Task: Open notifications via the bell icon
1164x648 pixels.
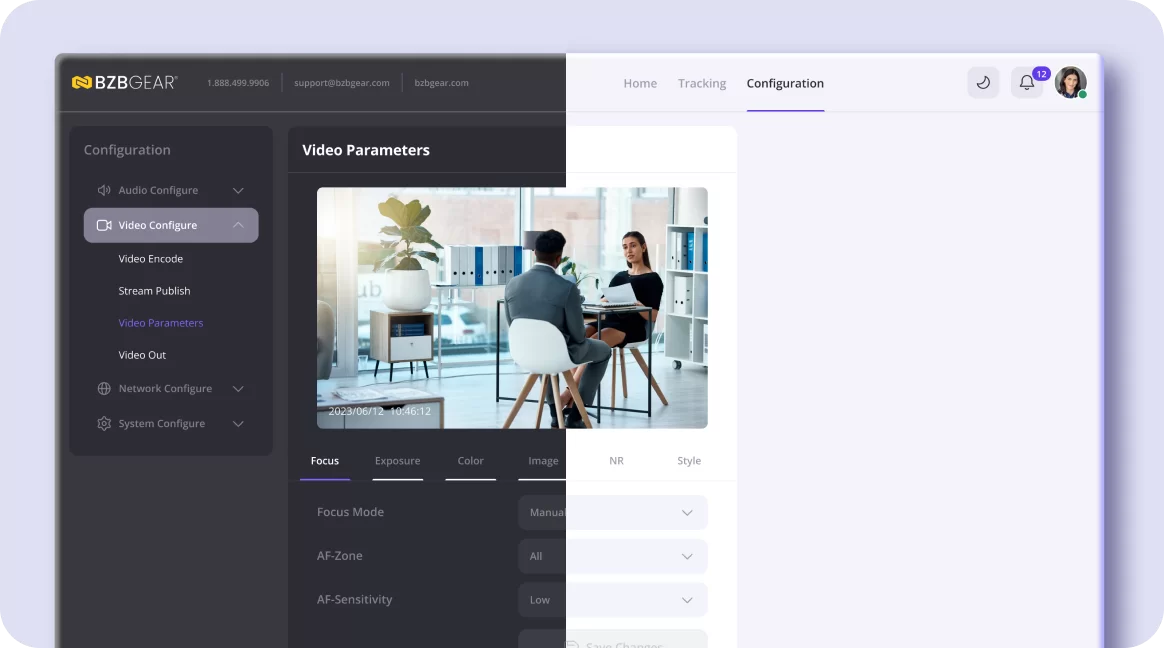Action: (x=1027, y=82)
